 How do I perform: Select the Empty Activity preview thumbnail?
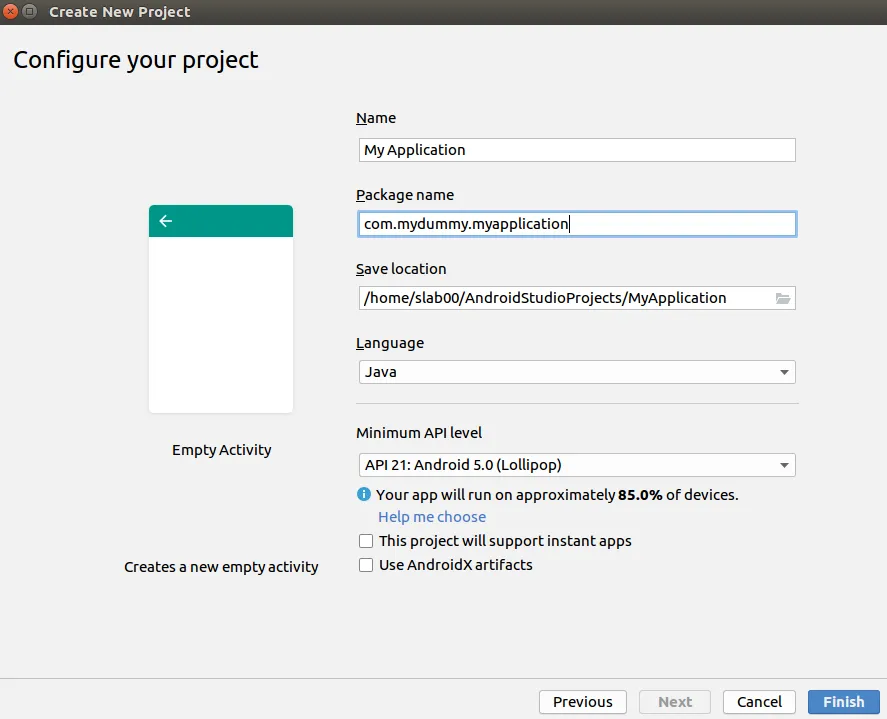(221, 309)
